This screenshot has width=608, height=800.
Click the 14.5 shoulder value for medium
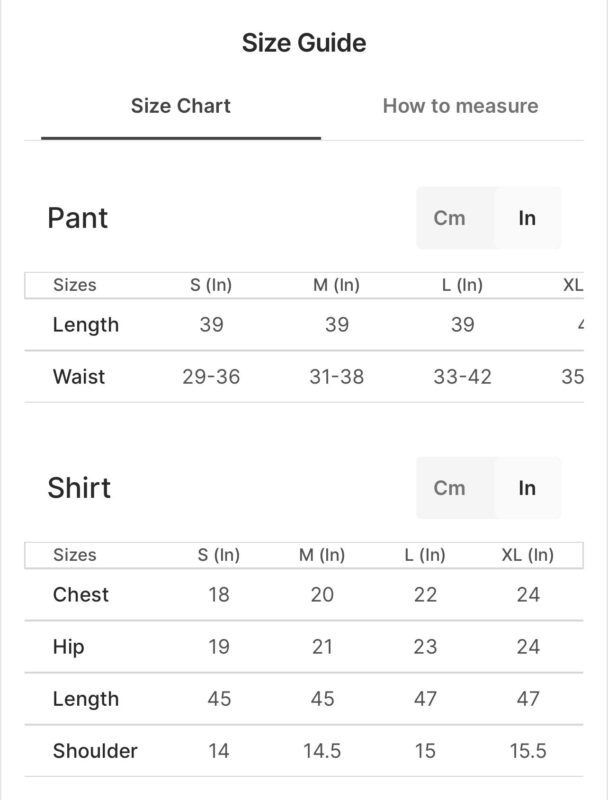(x=322, y=751)
